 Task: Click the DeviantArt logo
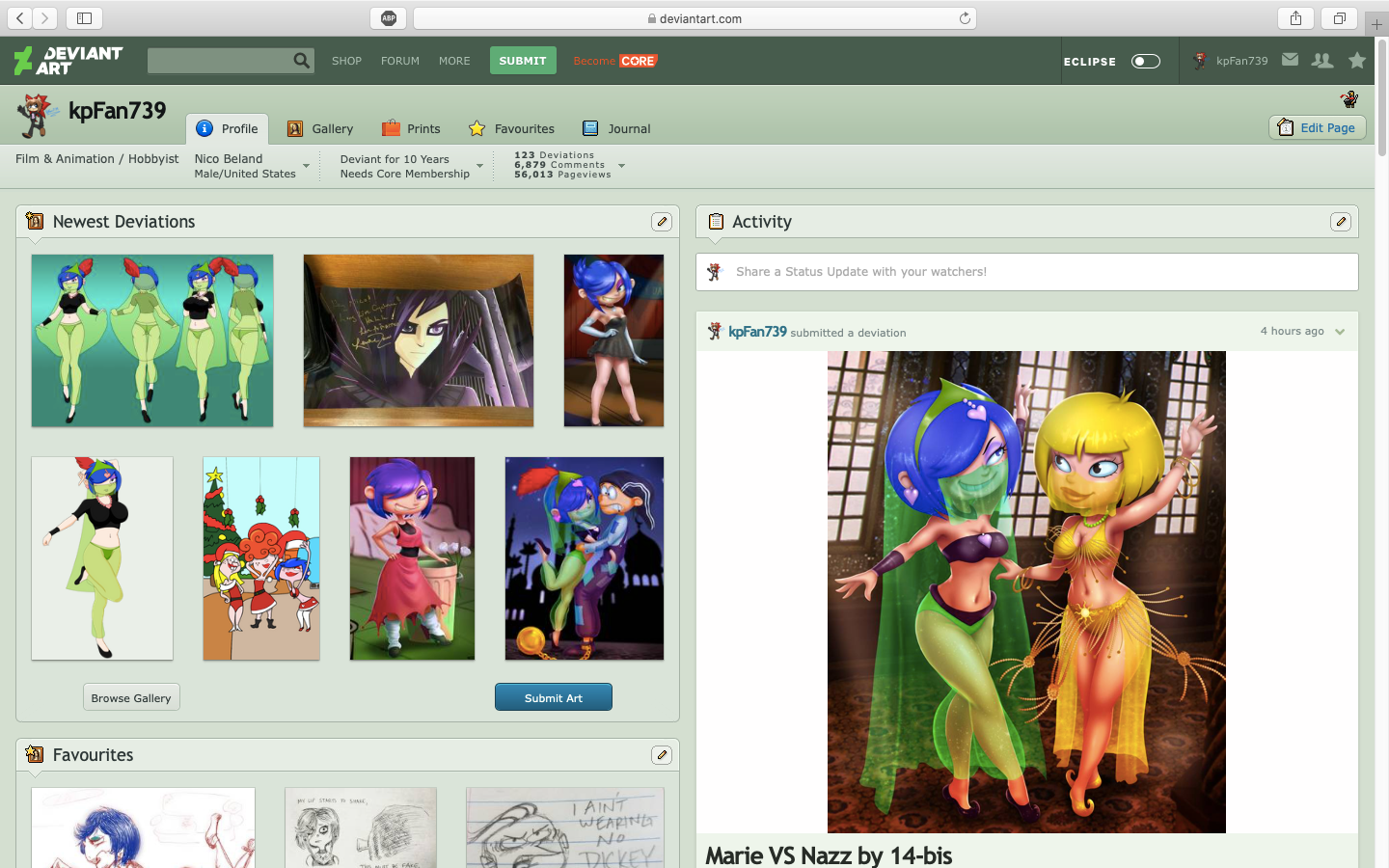[x=68, y=61]
